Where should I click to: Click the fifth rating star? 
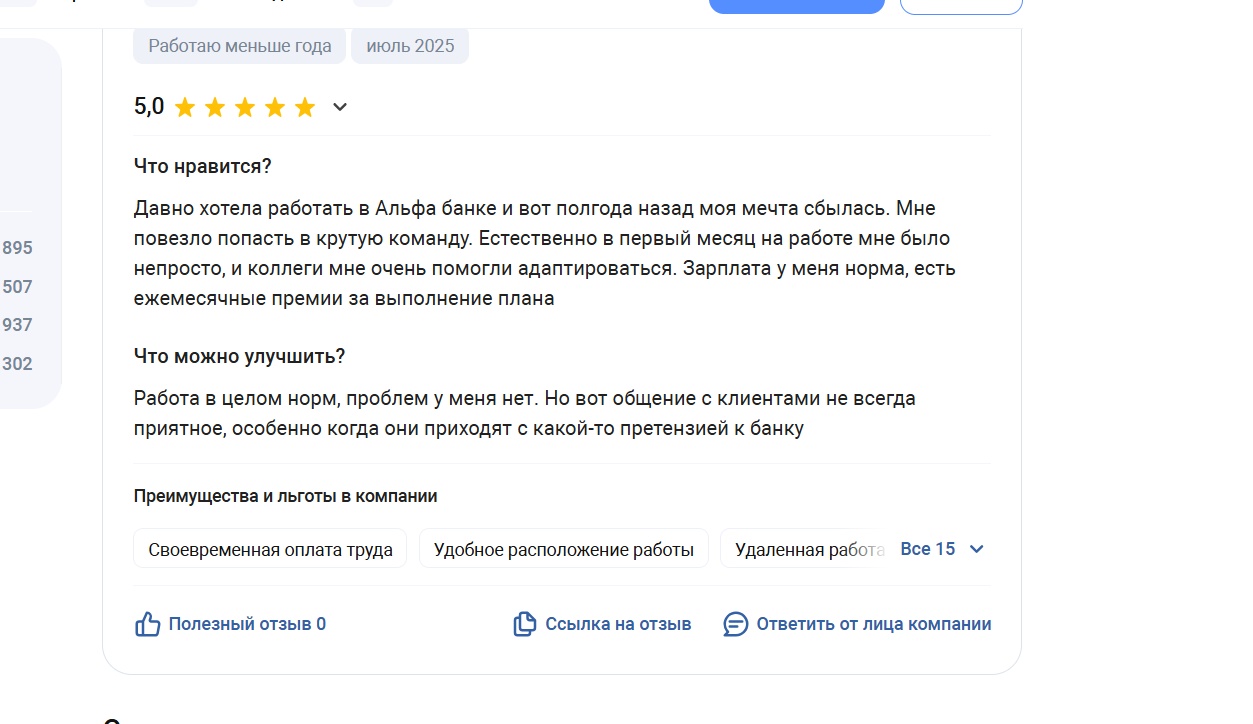click(x=305, y=107)
